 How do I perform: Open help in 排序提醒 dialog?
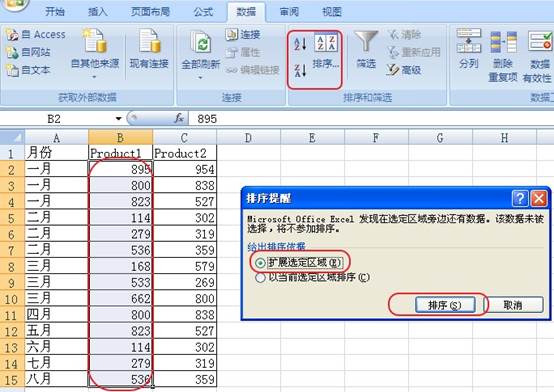tap(520, 198)
